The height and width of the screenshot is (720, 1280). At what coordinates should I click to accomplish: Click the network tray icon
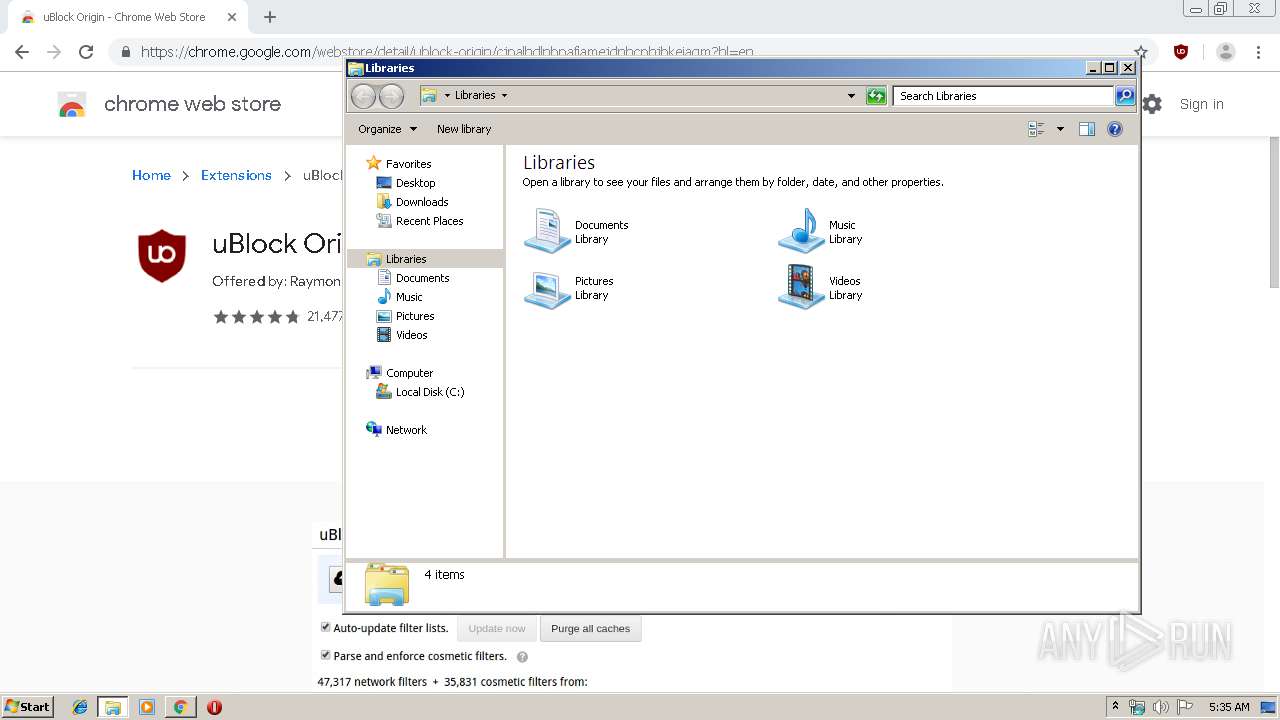pyautogui.click(x=1137, y=707)
